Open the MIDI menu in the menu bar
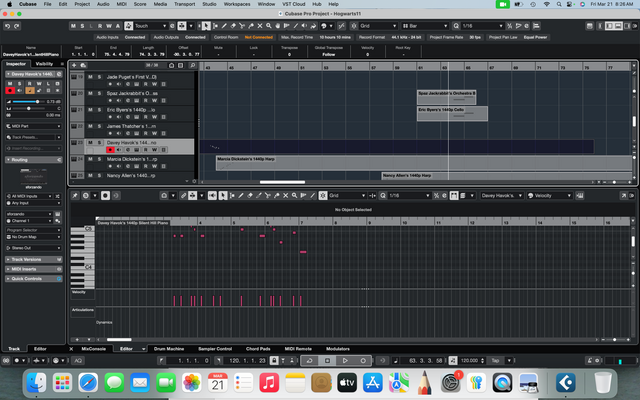Screen dimensions: 640x400 (122, 4)
